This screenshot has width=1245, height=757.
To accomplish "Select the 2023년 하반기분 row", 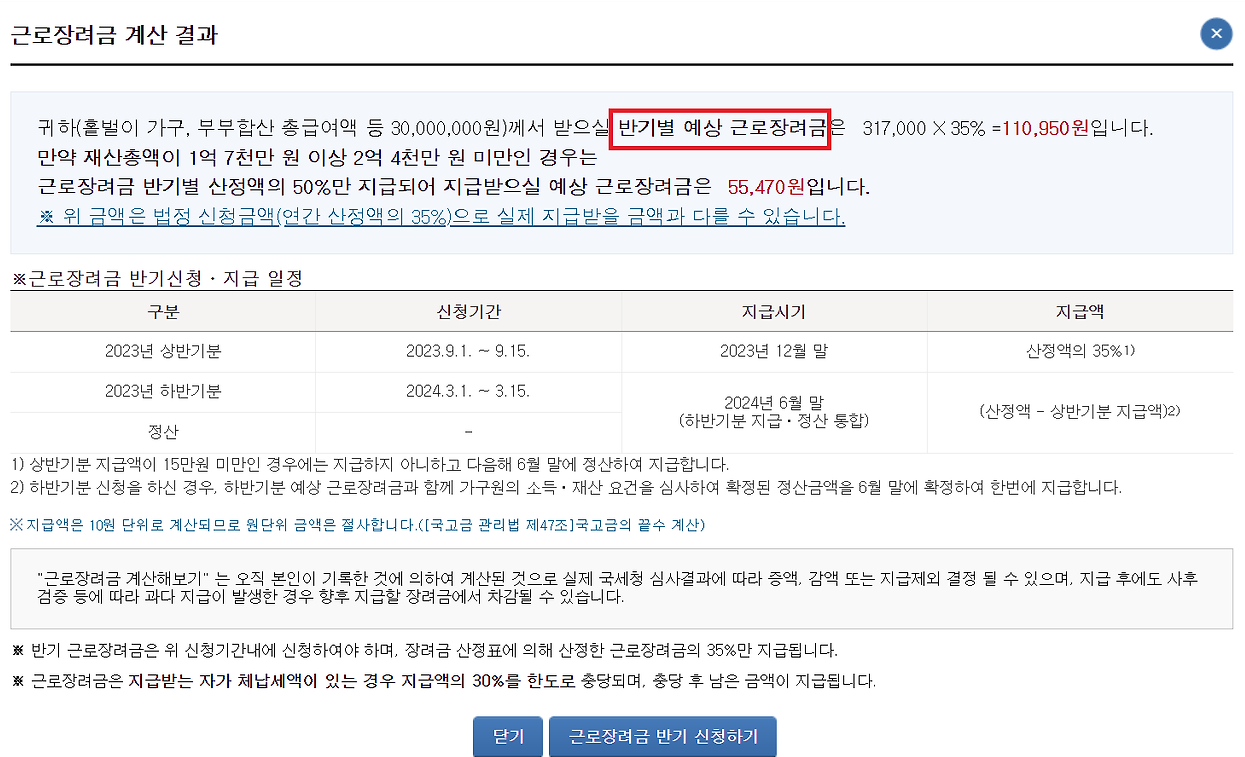I will (163, 390).
